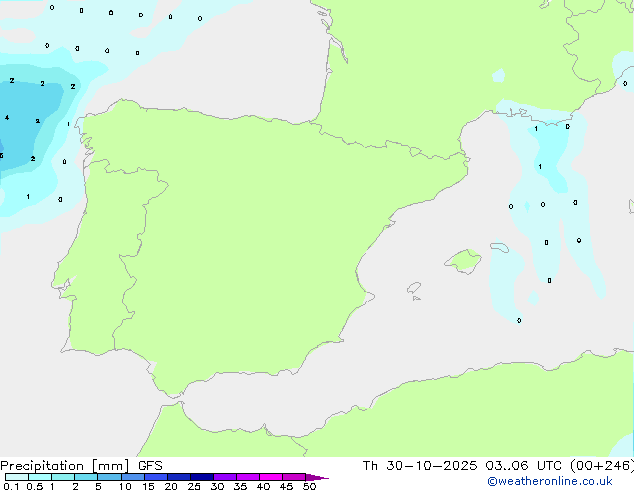Click the legend scale label "0.5"
Screen dimensions: 634x490
35,486
